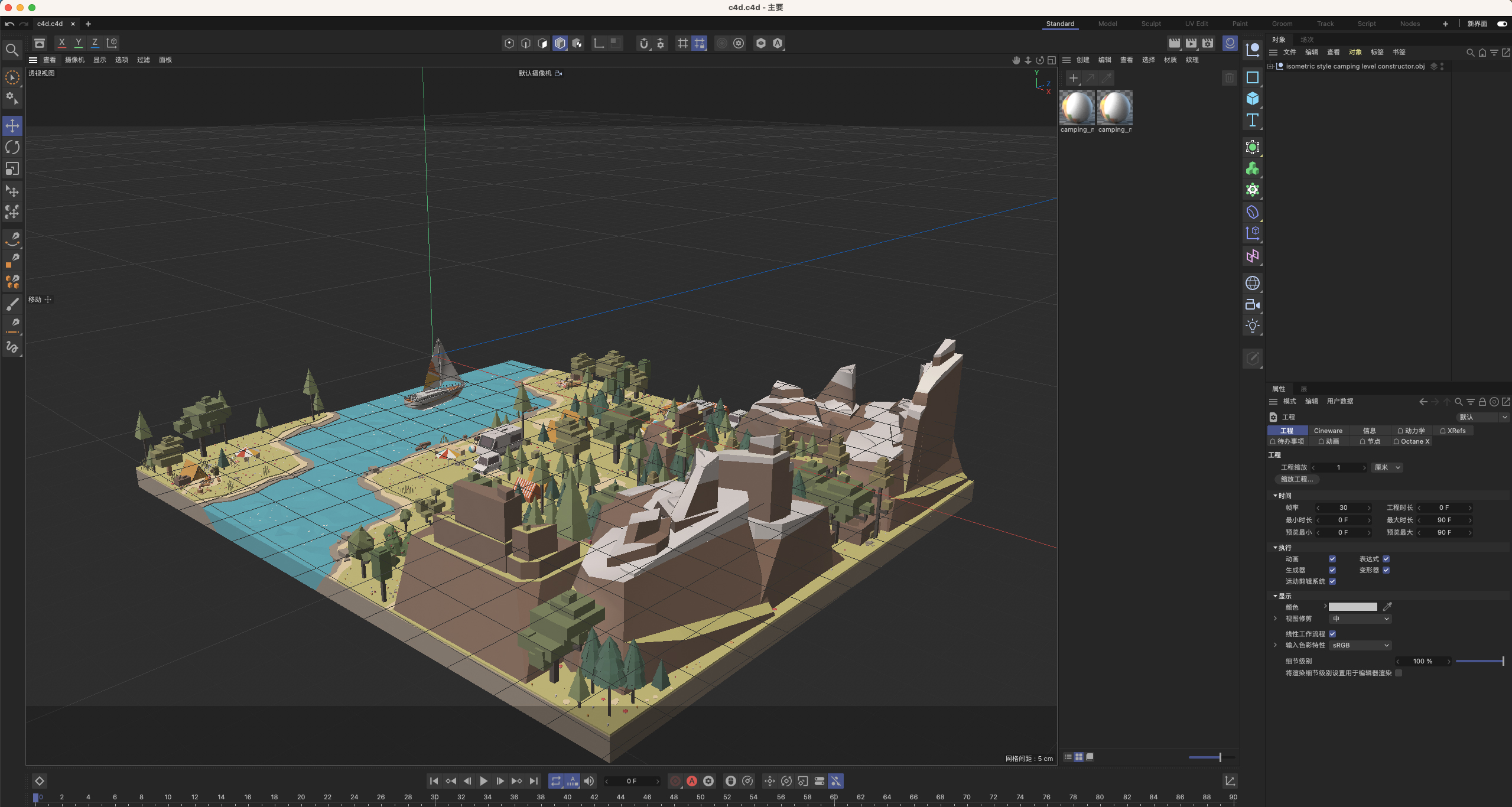Select the Scale tool

(12, 169)
